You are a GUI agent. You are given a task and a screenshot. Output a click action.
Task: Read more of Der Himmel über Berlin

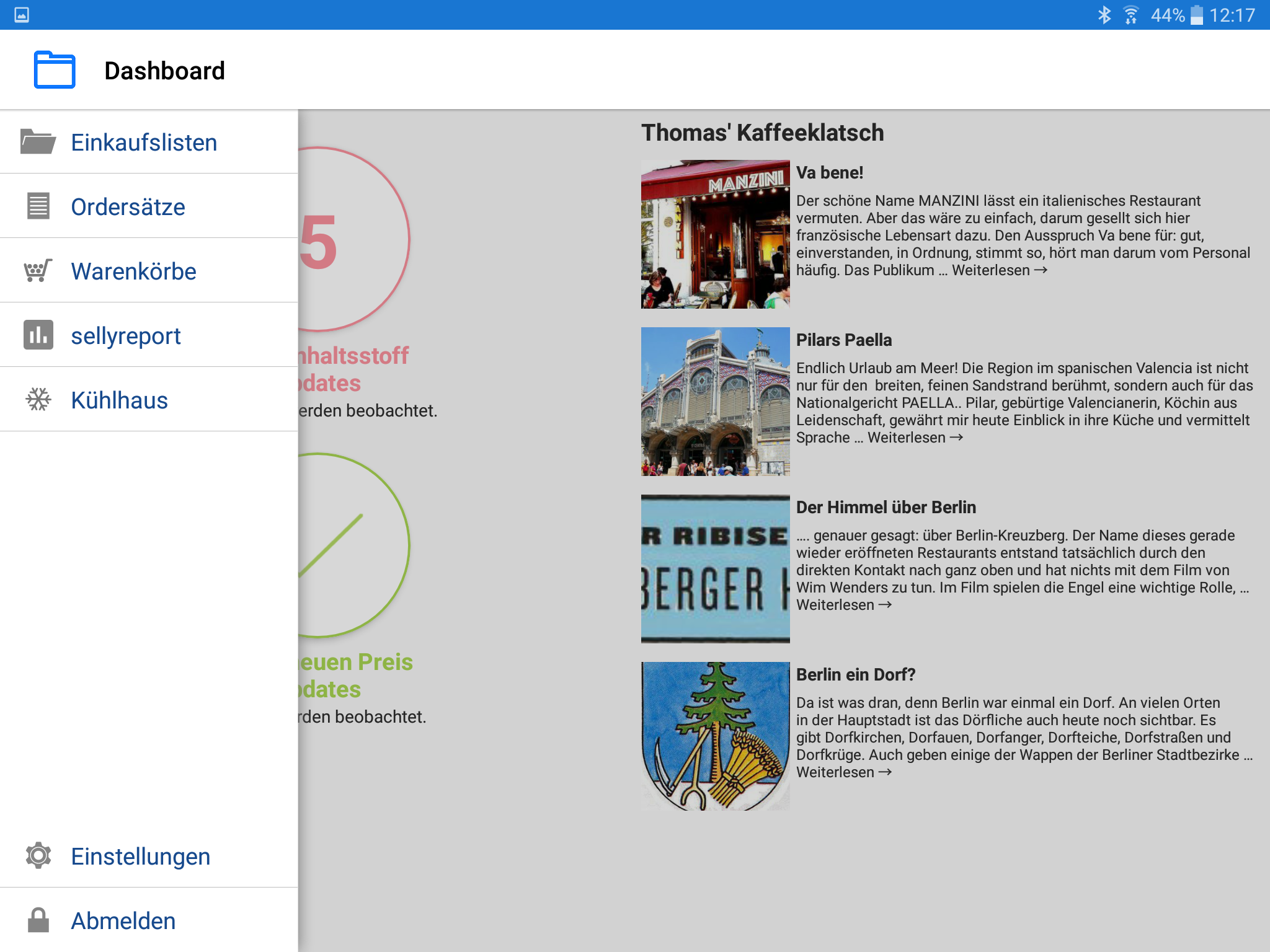click(x=843, y=605)
